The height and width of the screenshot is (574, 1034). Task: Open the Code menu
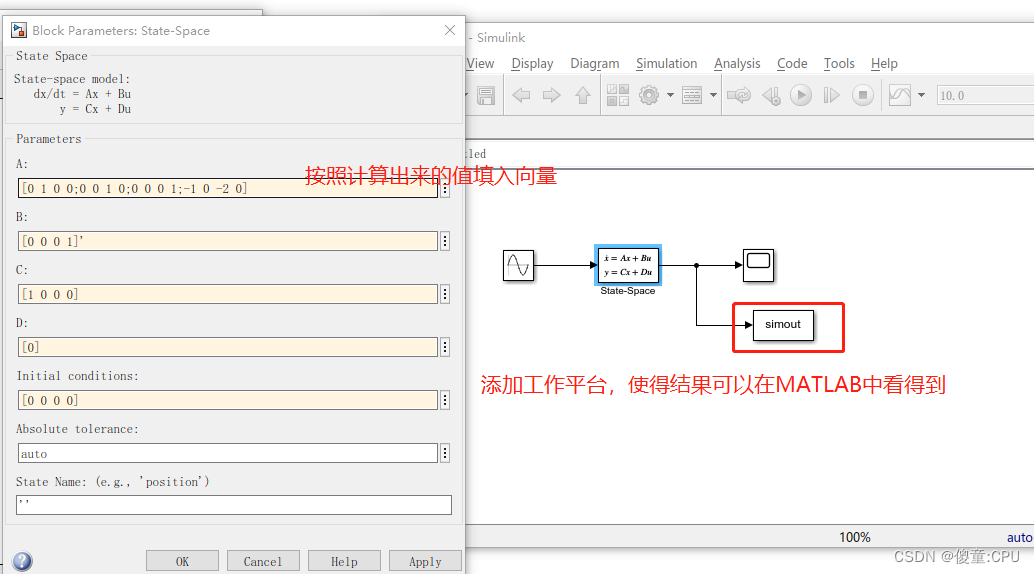(792, 63)
